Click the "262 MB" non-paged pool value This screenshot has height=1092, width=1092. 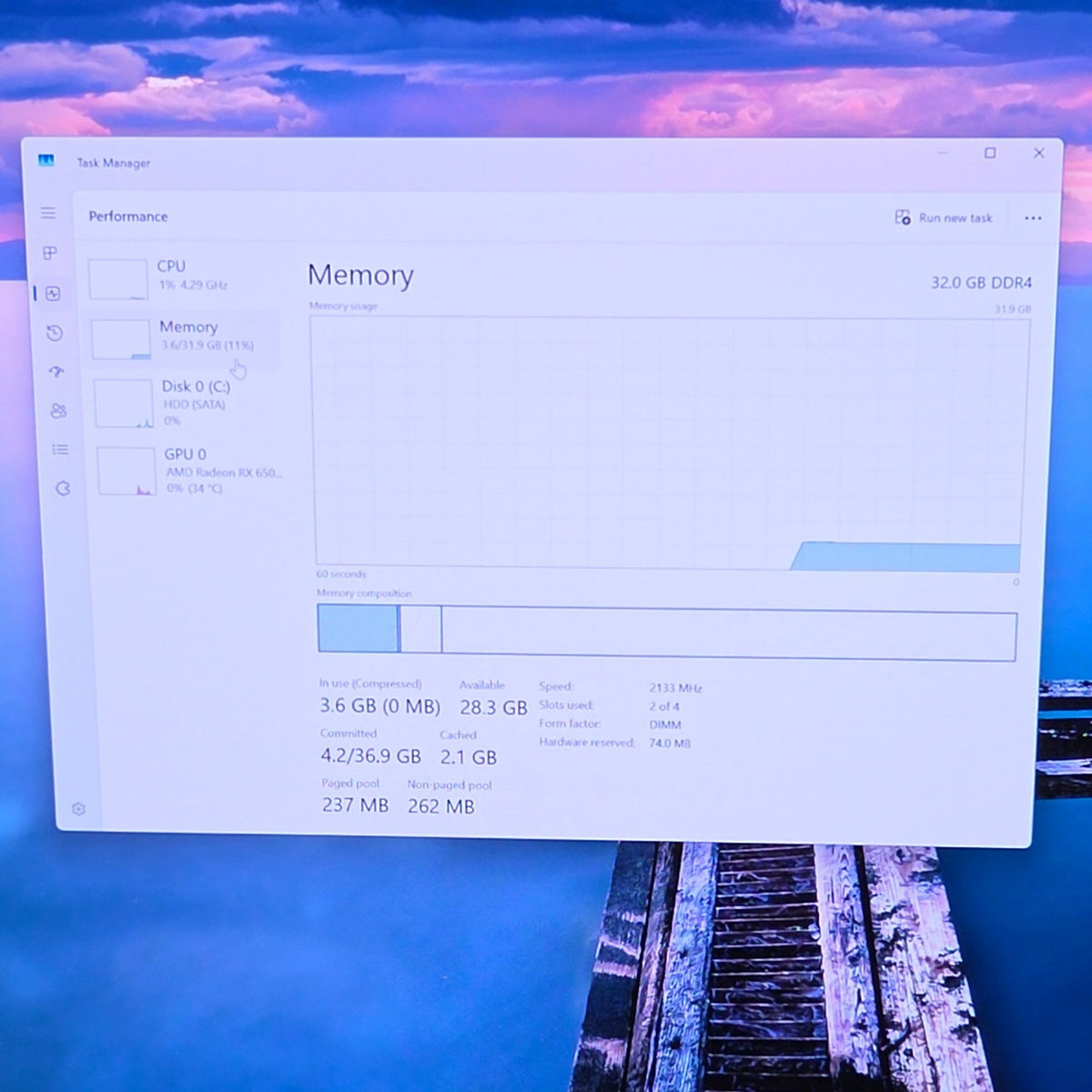tap(440, 806)
